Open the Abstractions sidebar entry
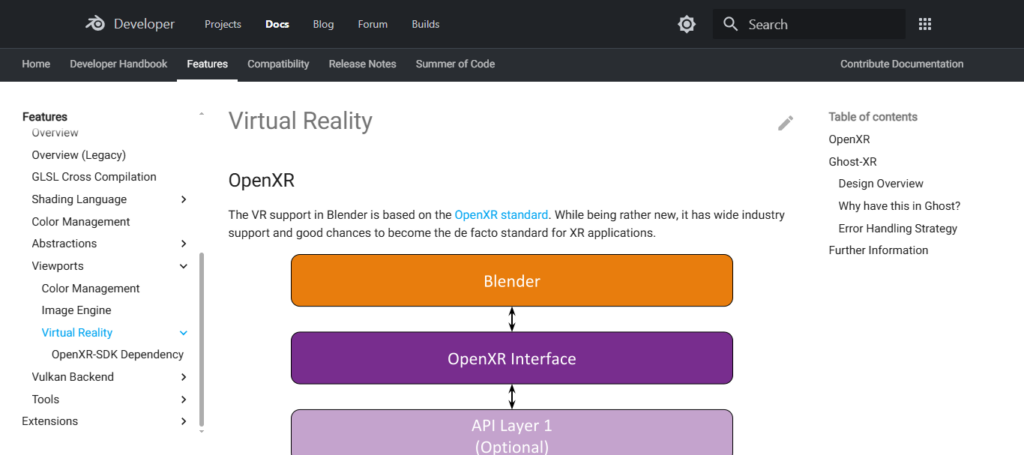This screenshot has height=455, width=1024. [x=64, y=243]
